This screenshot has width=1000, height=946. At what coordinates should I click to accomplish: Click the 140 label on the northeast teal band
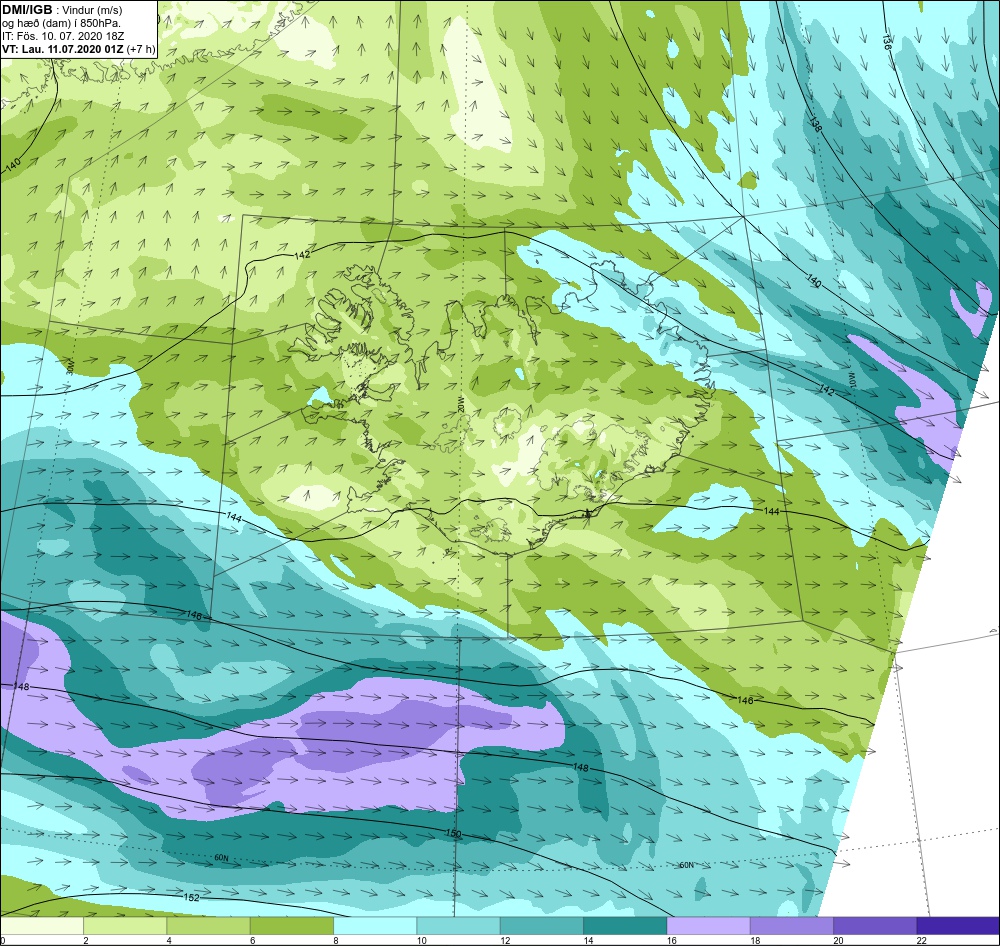pyautogui.click(x=814, y=281)
